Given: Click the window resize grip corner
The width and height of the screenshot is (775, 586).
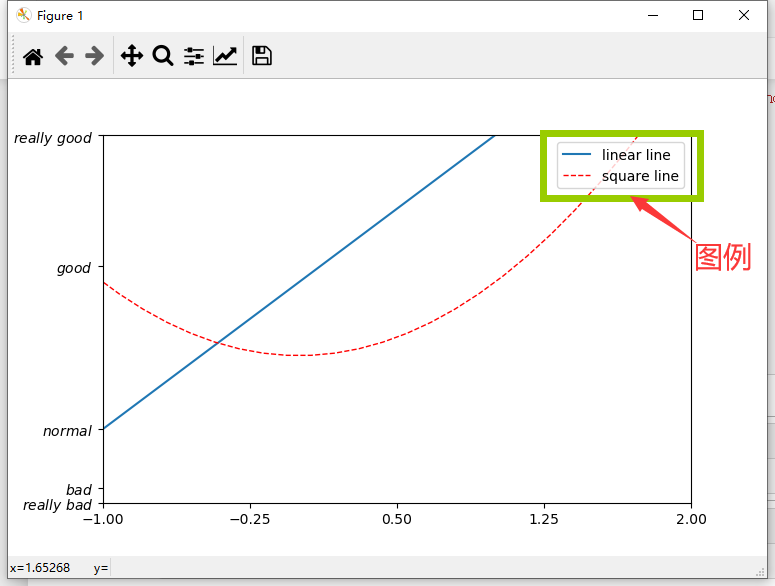Looking at the screenshot, I should [760, 572].
